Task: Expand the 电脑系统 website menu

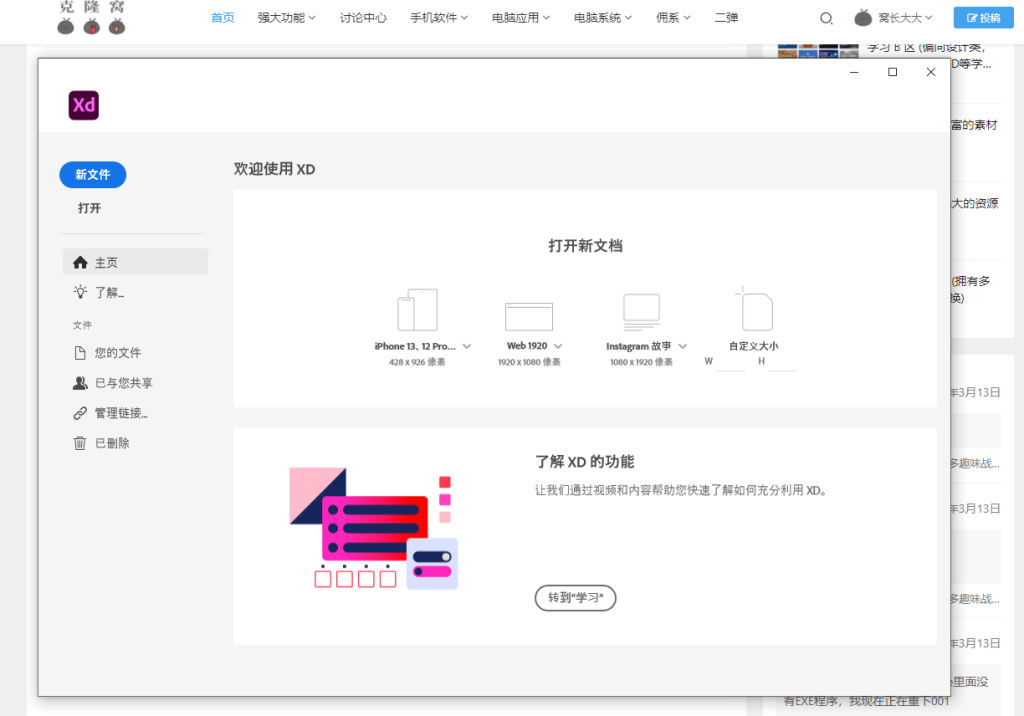Action: pos(603,18)
